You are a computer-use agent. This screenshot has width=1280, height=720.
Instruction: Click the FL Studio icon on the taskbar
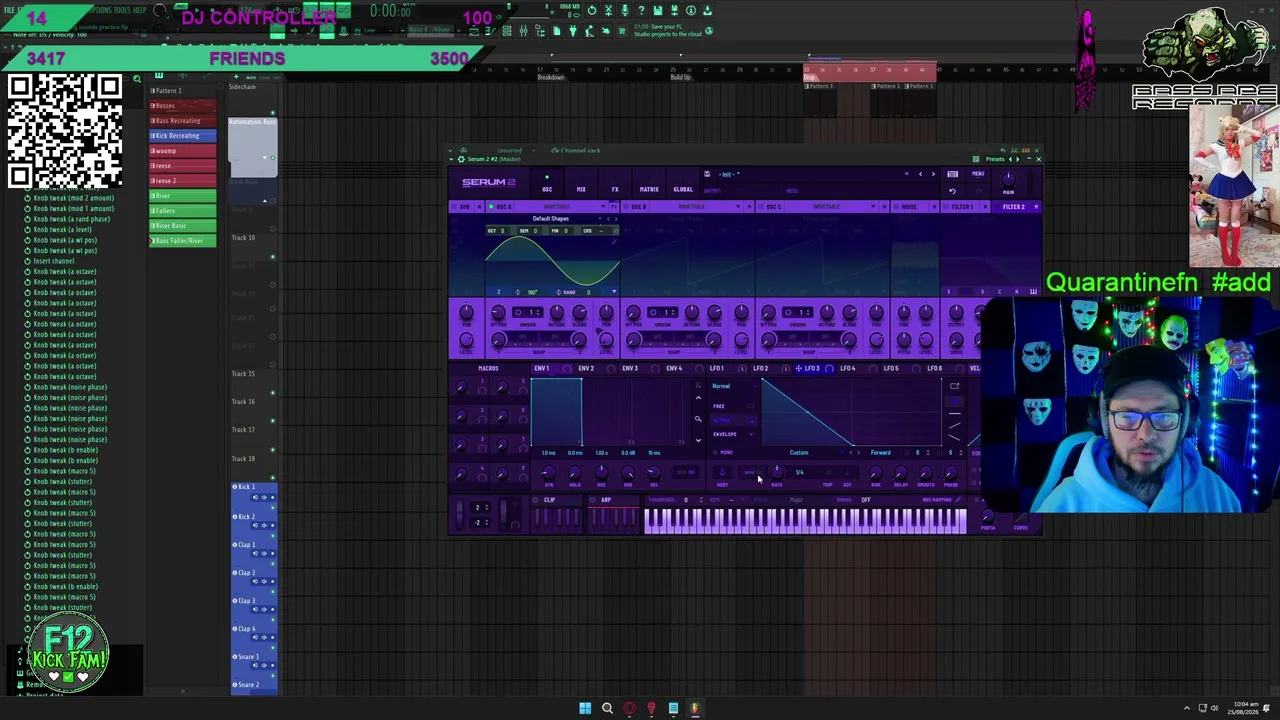(695, 709)
